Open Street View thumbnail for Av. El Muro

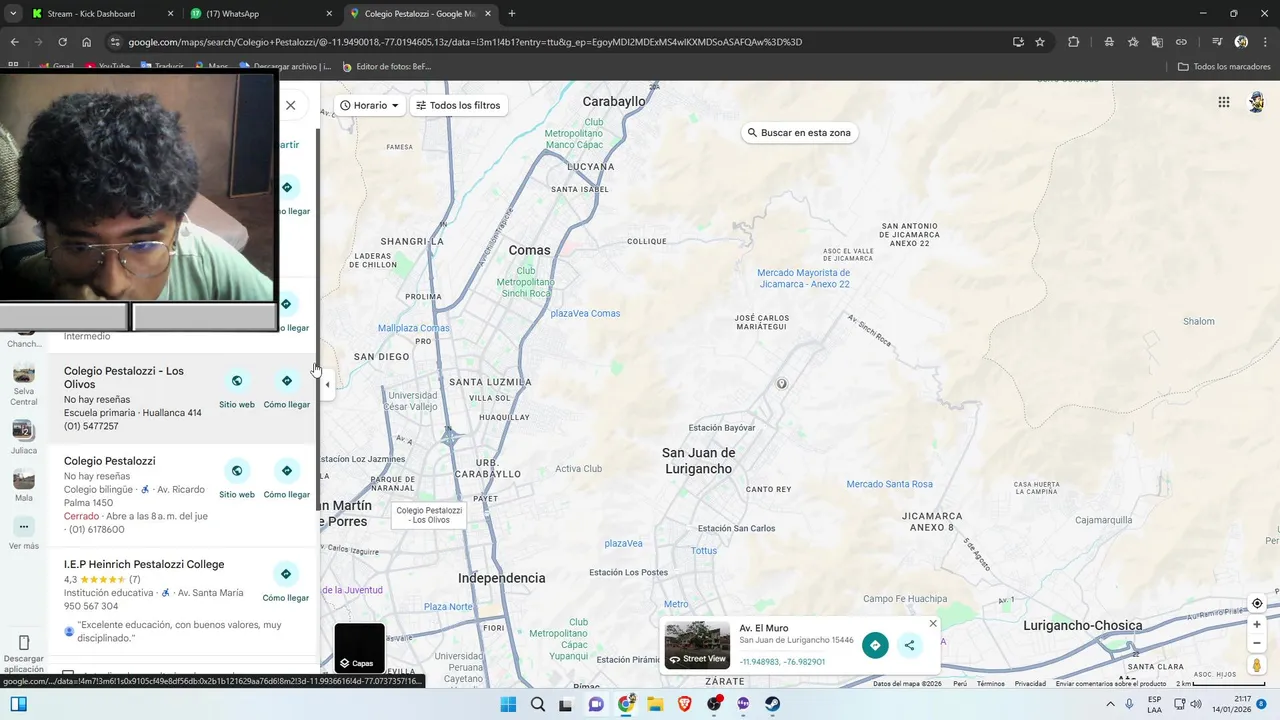tap(697, 645)
